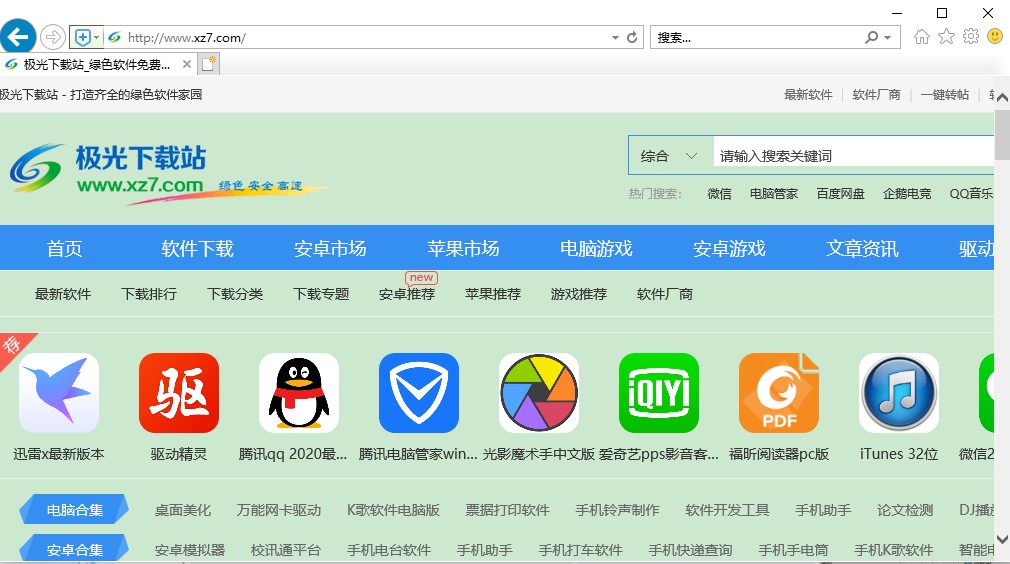
Task: Open Favorites star icon
Action: 946,37
